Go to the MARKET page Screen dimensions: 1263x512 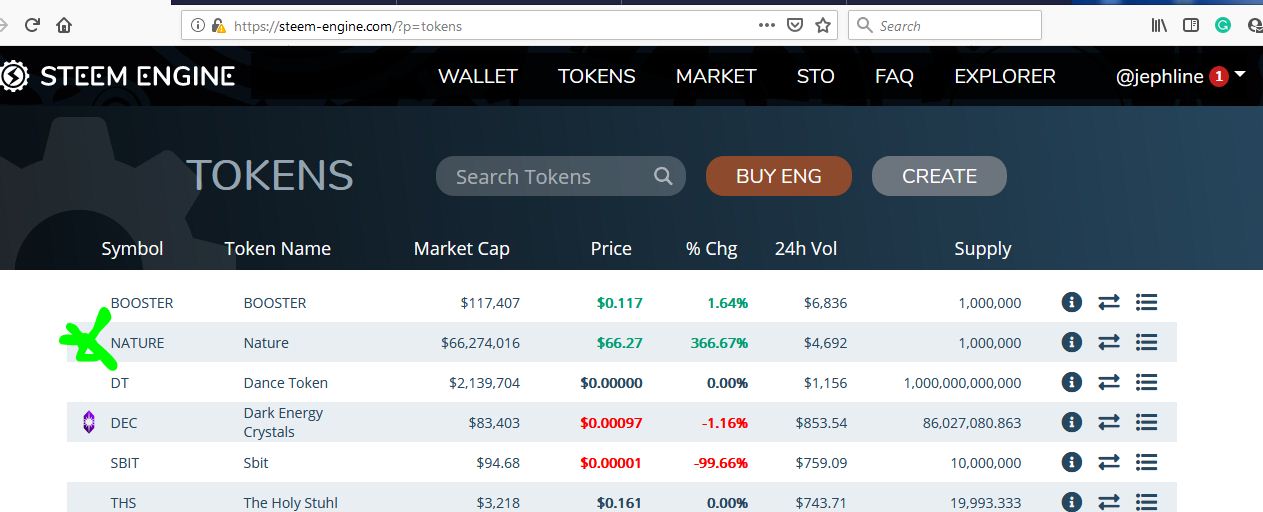(716, 76)
